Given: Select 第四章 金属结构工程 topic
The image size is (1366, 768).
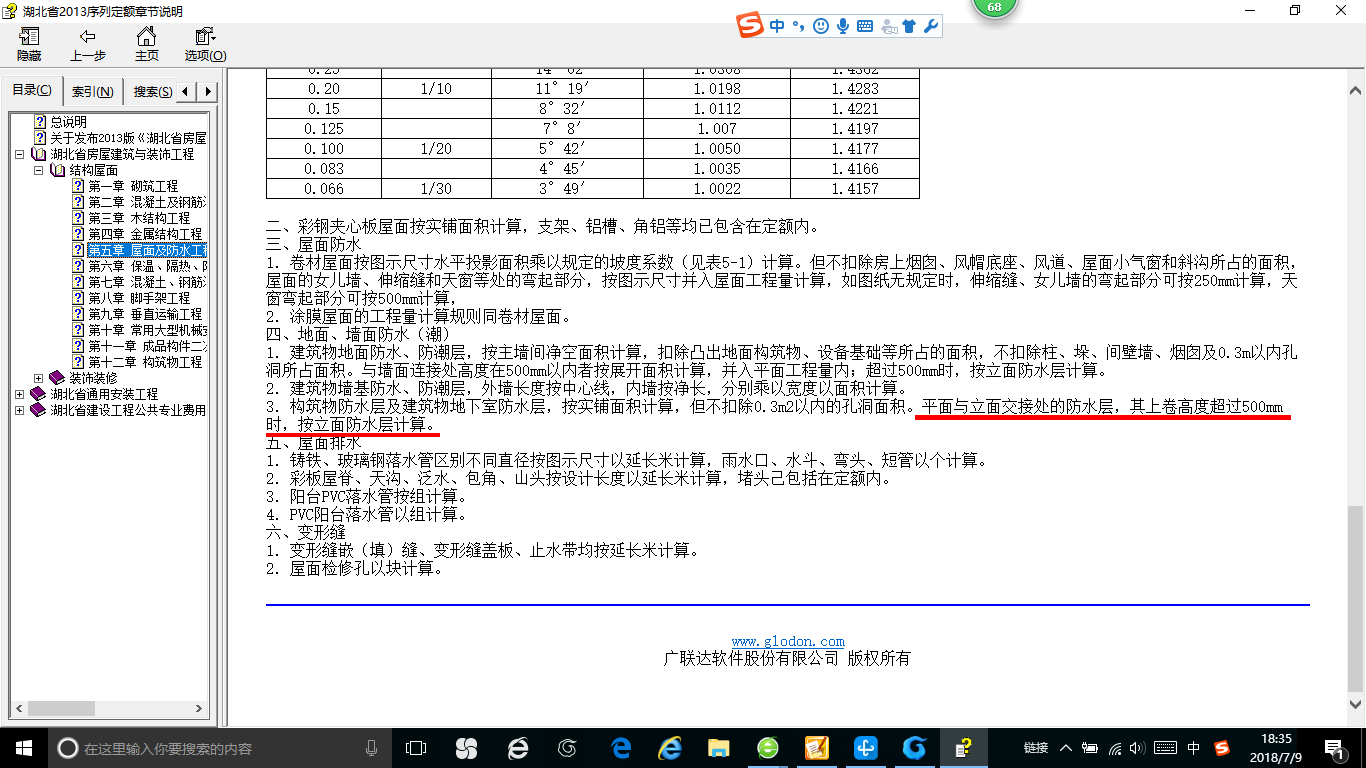Looking at the screenshot, I should pyautogui.click(x=145, y=234).
